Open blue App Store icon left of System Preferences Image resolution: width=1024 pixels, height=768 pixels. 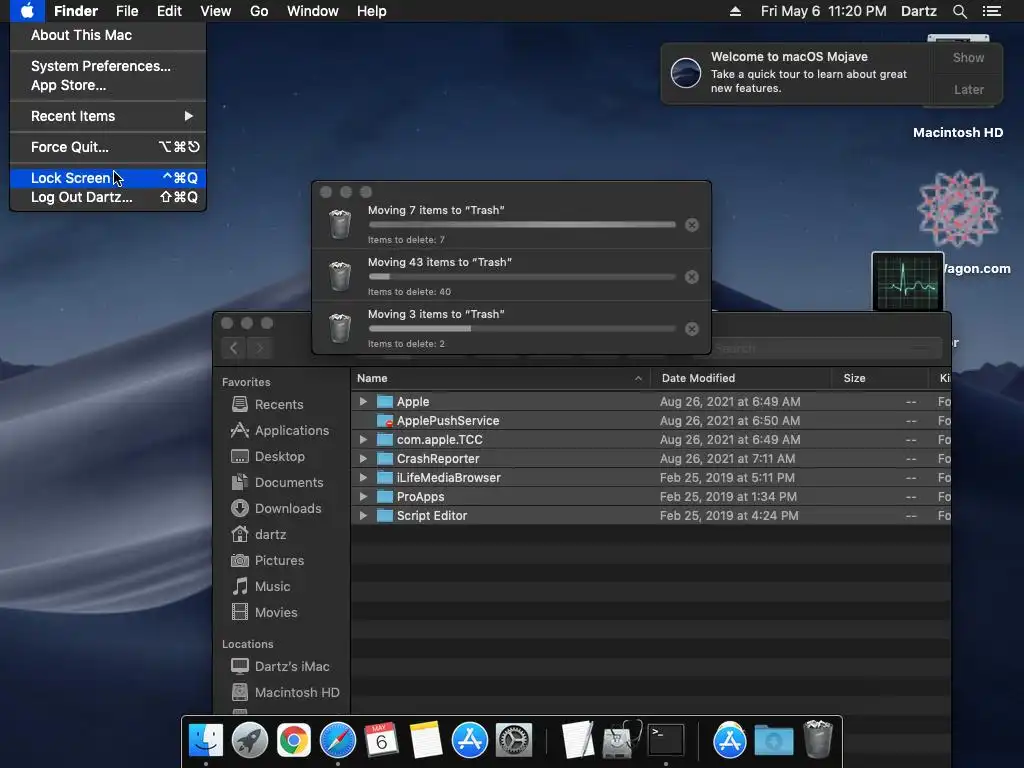470,741
